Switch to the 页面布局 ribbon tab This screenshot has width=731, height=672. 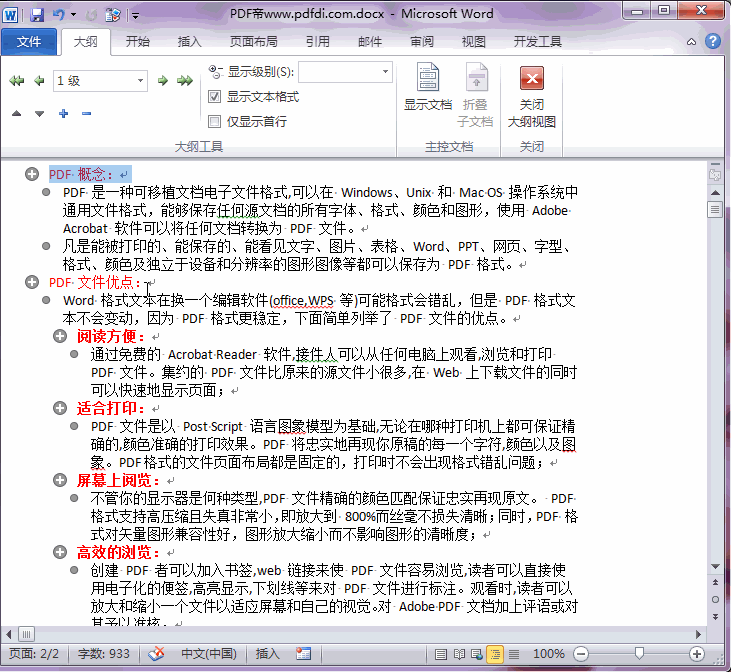254,42
